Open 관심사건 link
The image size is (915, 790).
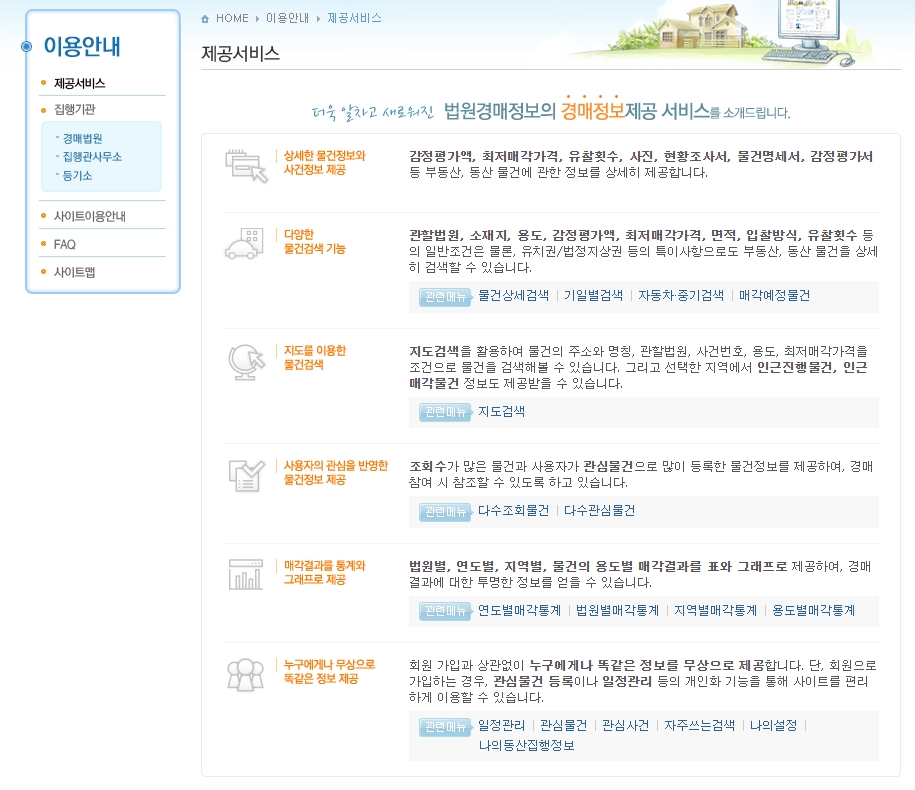coord(626,725)
